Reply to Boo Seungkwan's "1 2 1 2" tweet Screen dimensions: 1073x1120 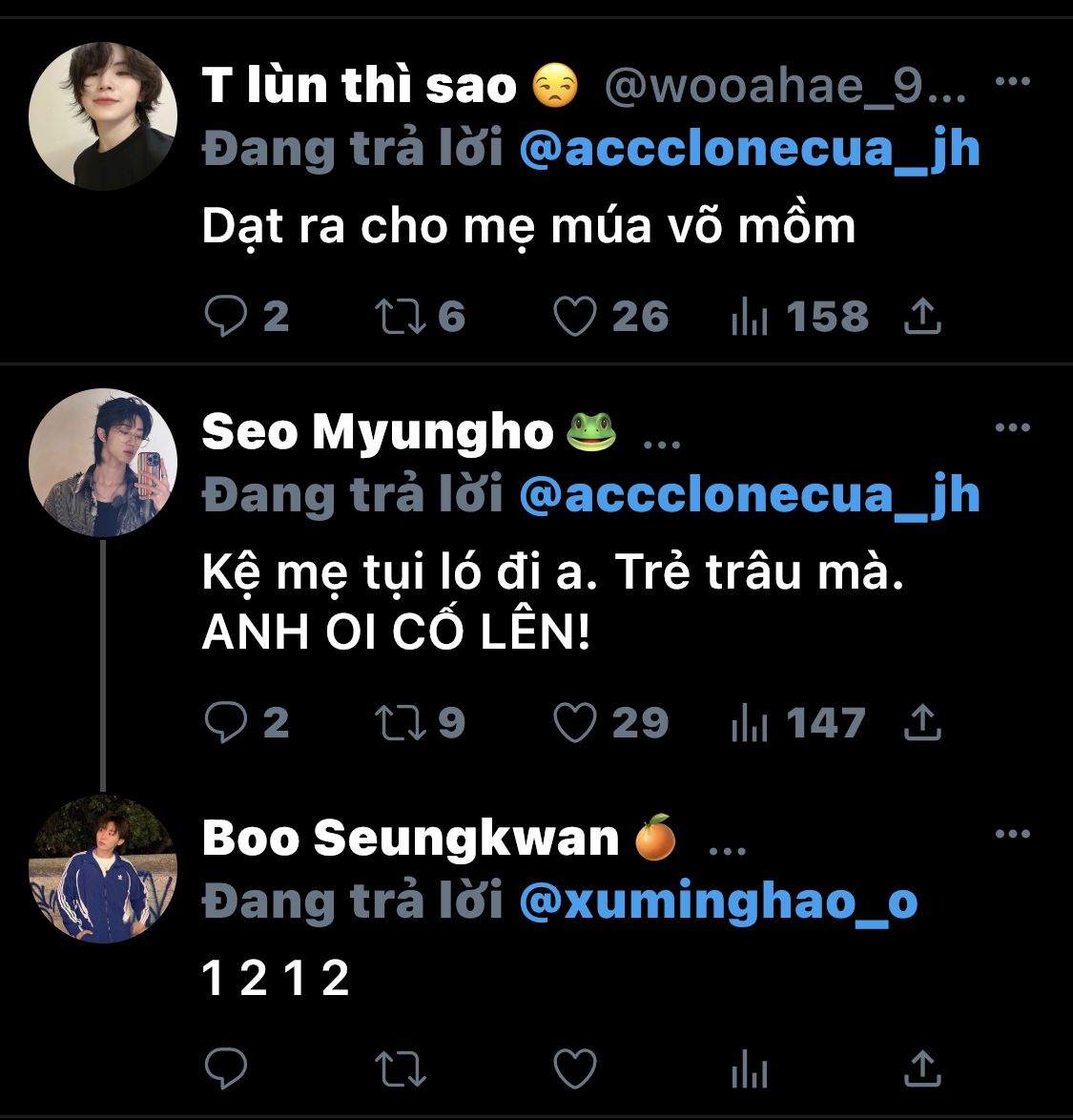tap(226, 1068)
